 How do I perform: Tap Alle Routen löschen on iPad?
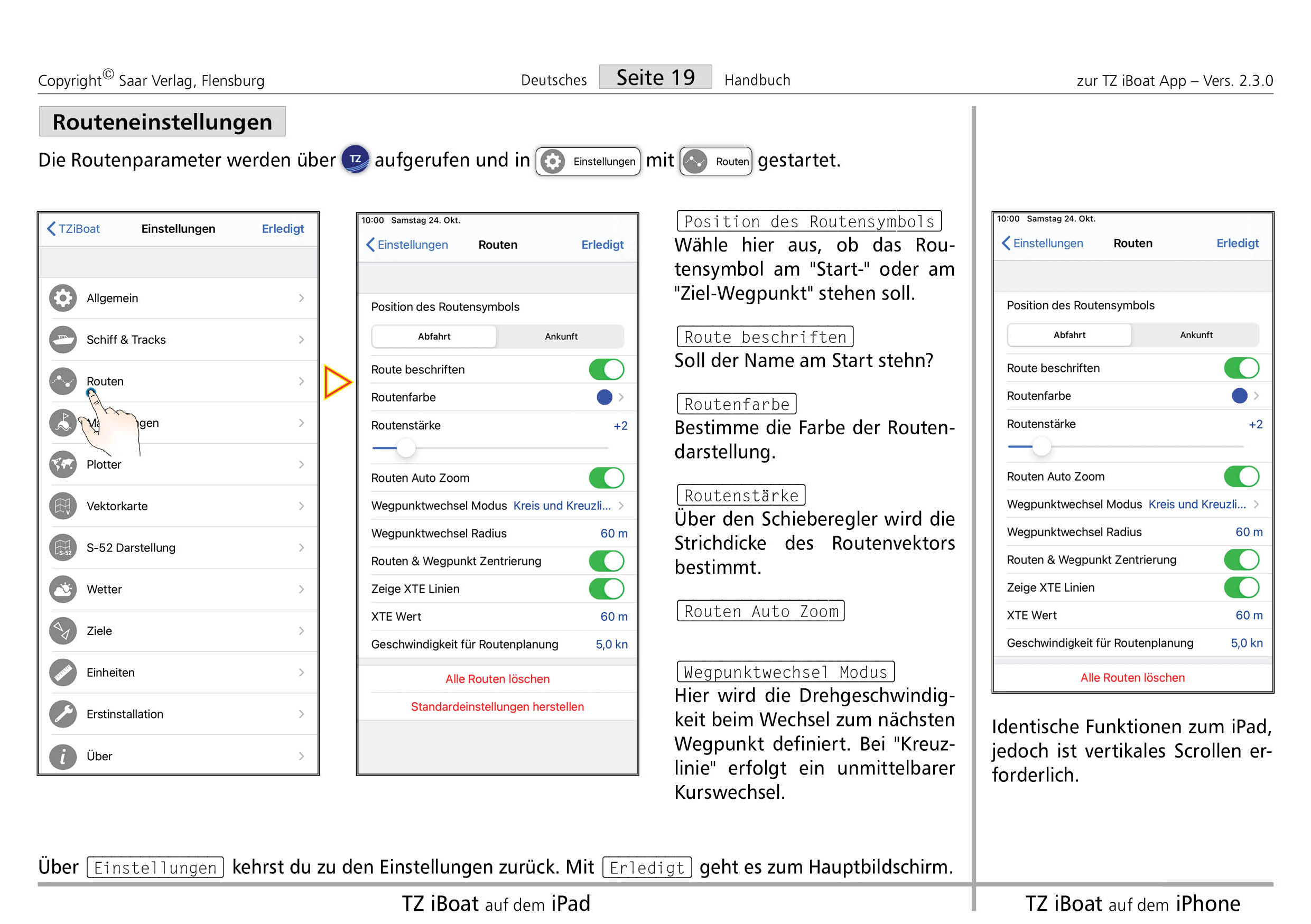497,679
